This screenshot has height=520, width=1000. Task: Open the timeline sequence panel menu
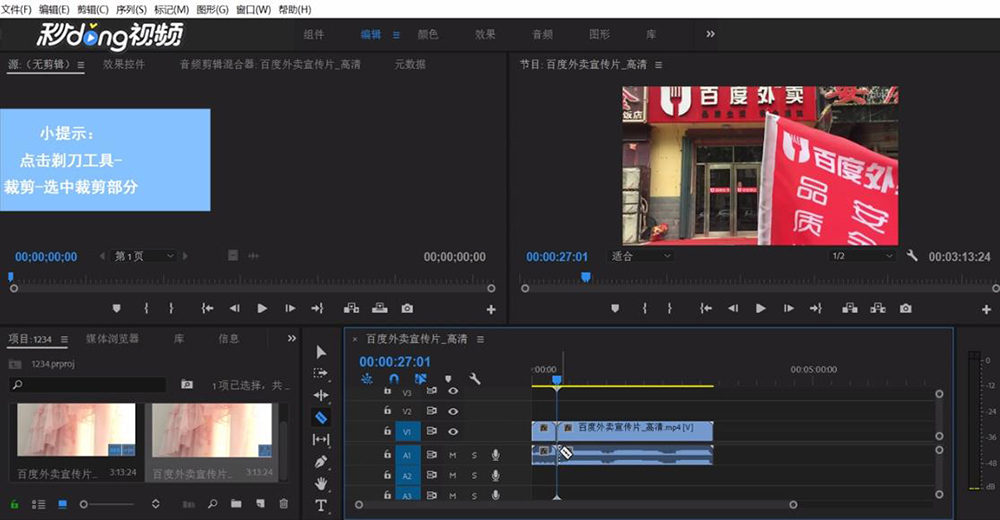(x=480, y=339)
